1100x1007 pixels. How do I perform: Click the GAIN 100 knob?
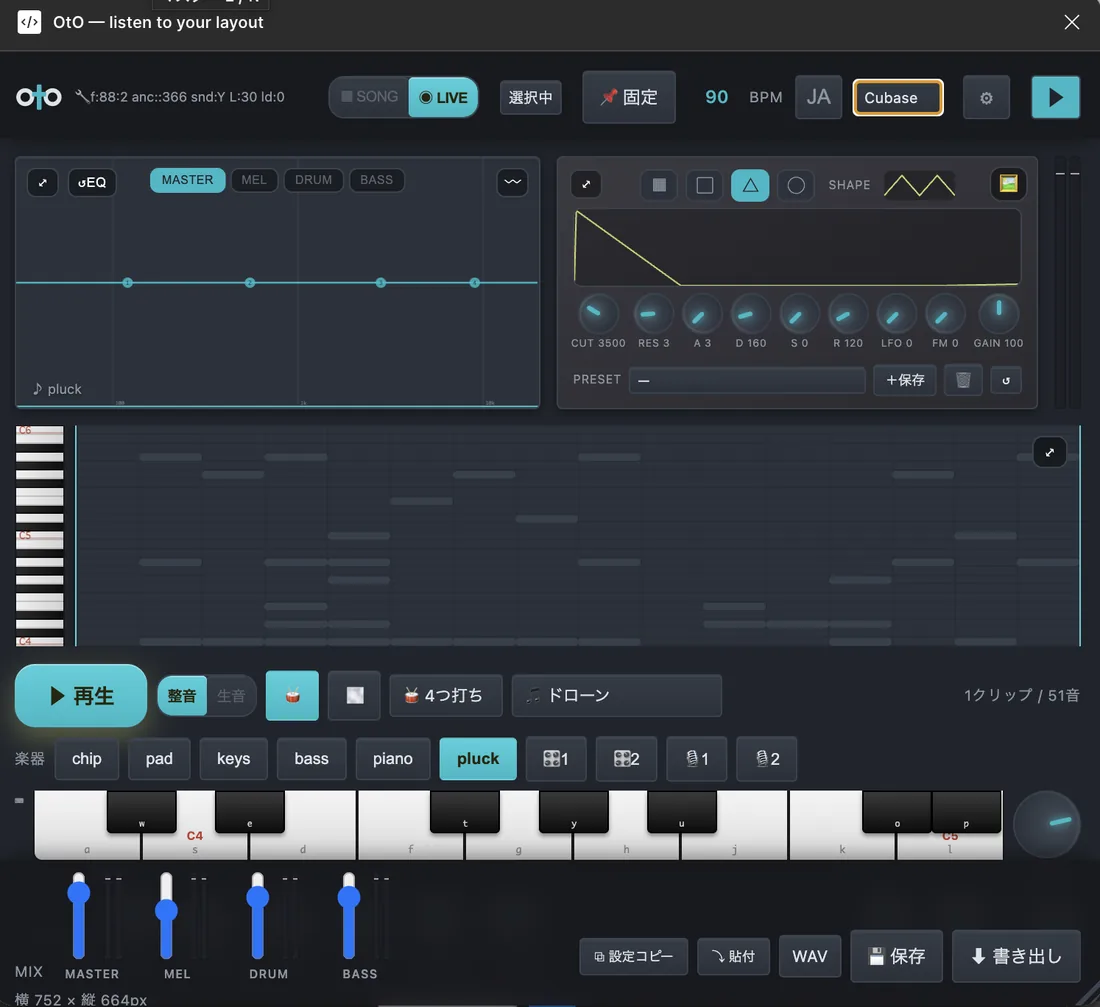click(x=998, y=313)
